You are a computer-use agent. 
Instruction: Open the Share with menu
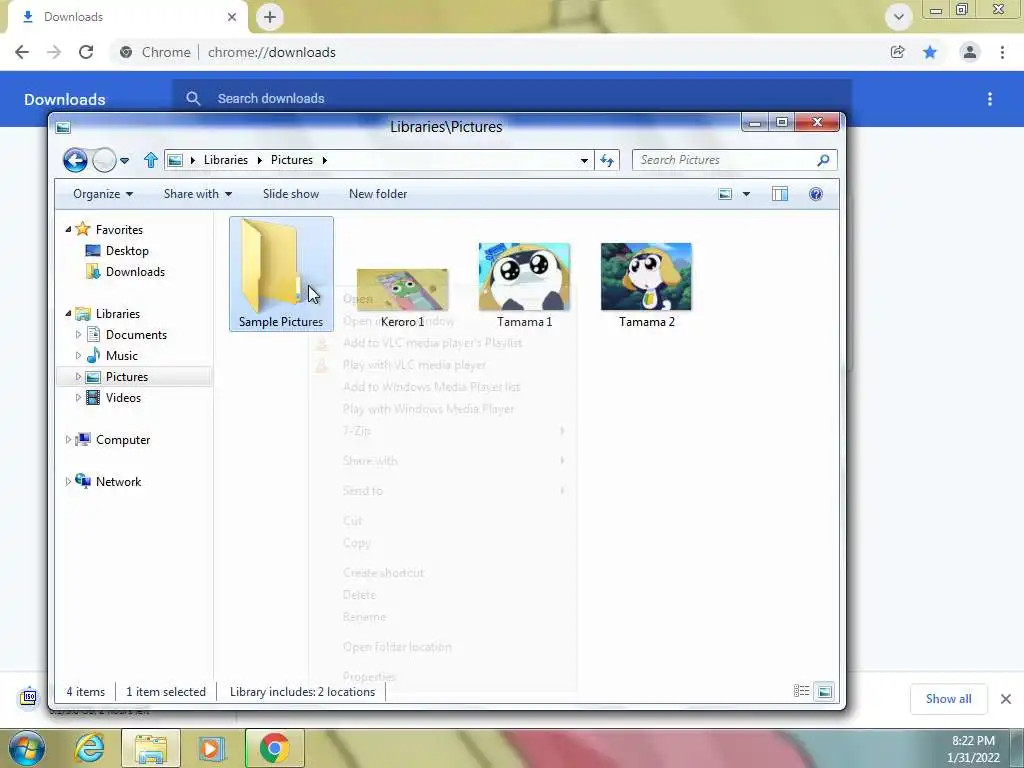[198, 194]
